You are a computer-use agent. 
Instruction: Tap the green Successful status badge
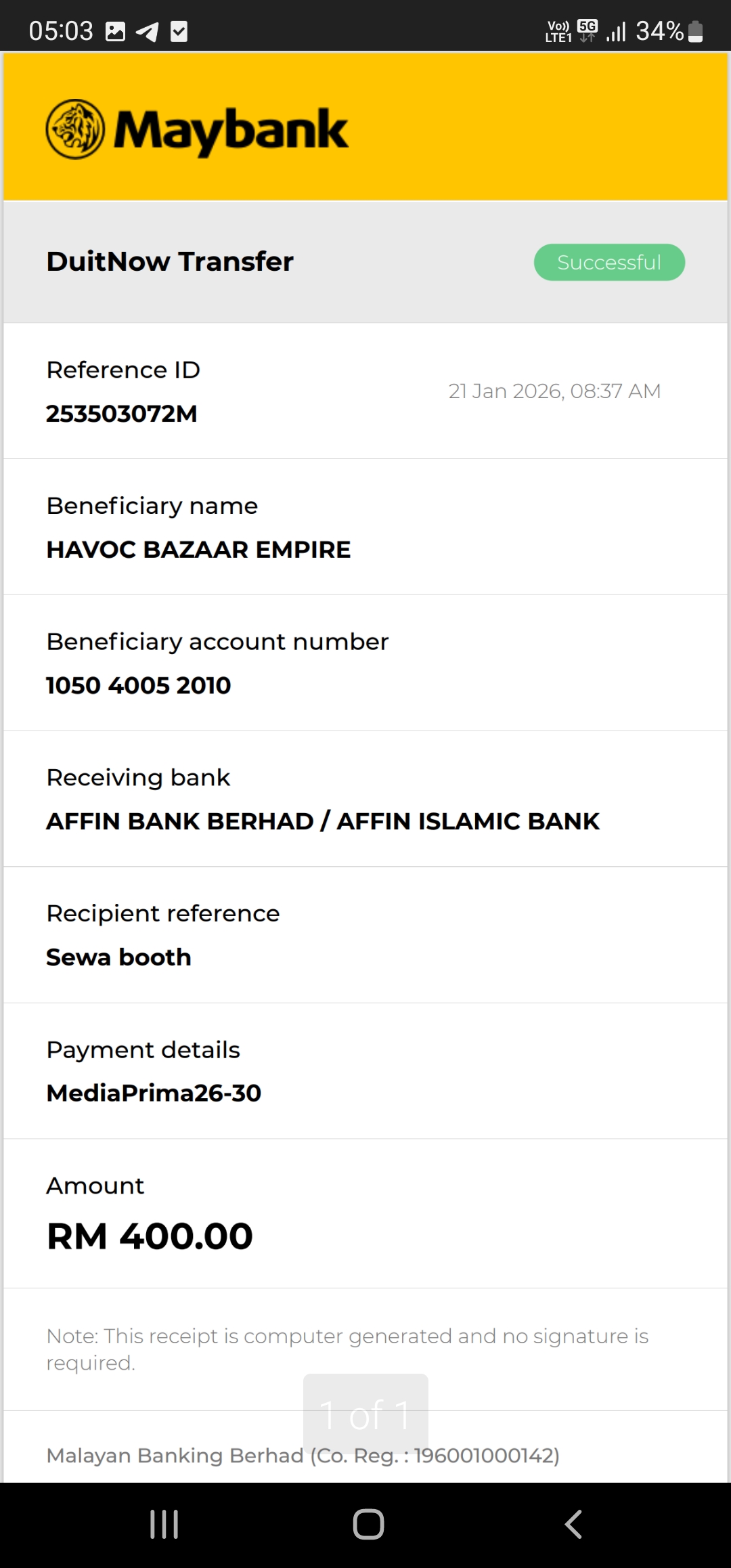(x=609, y=262)
